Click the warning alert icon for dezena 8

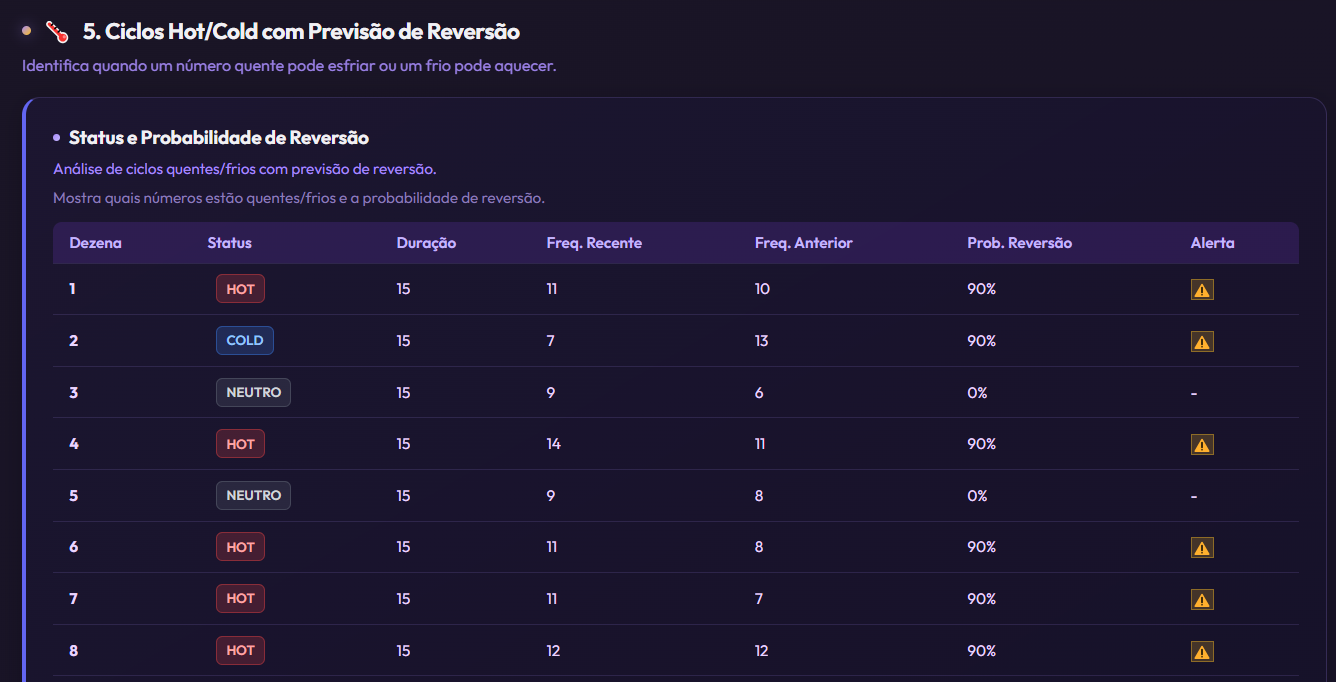(1201, 650)
